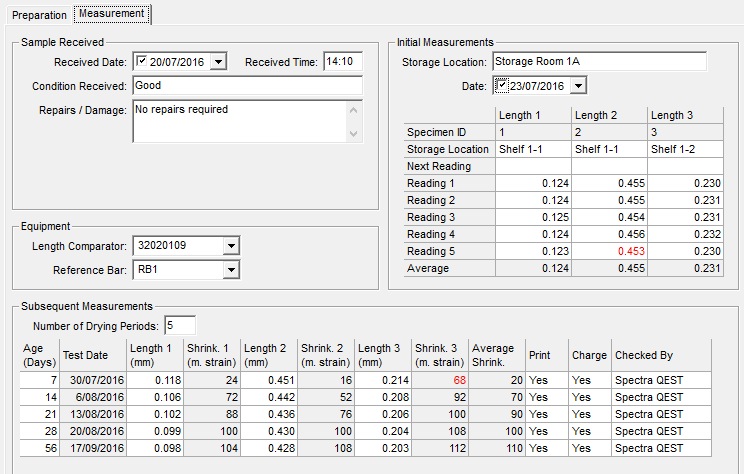Select the Measurement tab
This screenshot has height=474, width=744.
tap(111, 15)
